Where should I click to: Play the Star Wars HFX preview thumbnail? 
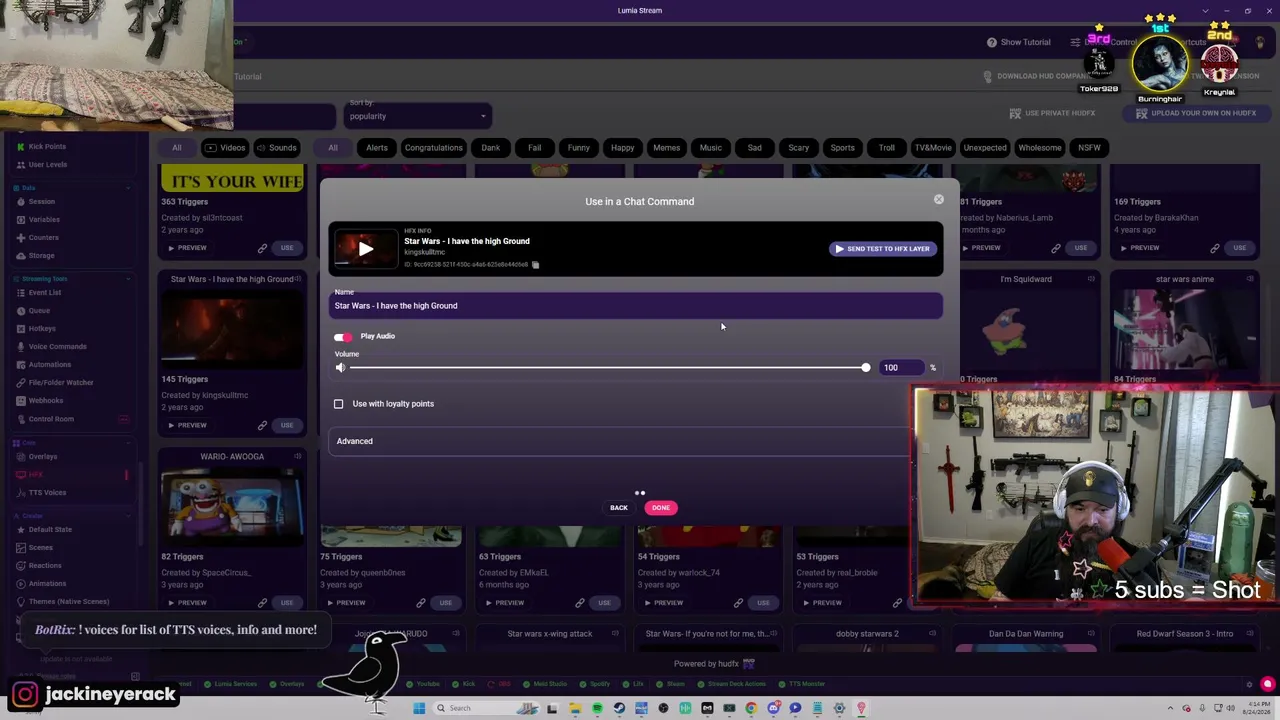366,249
